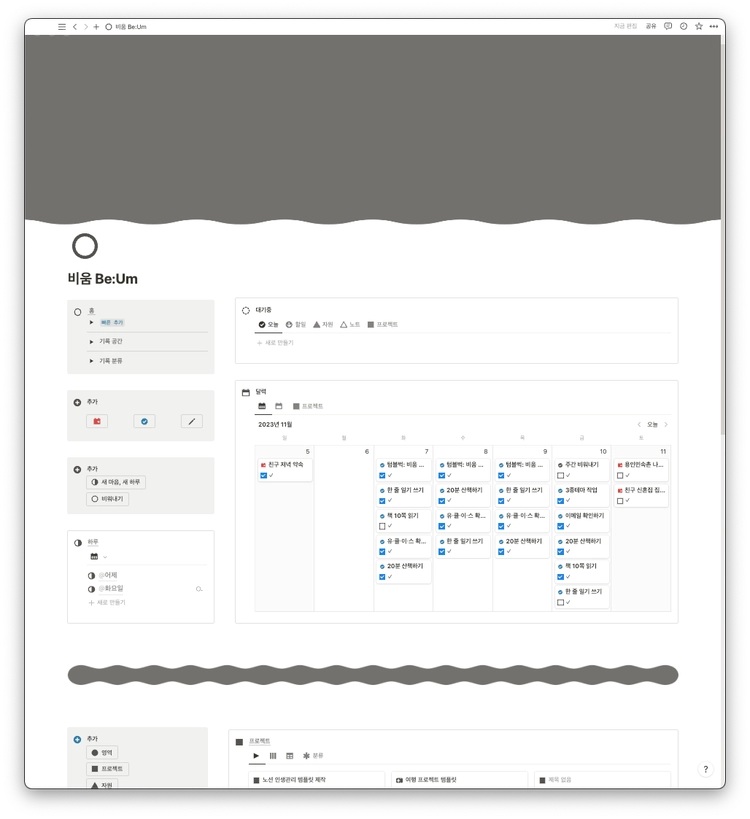Expand the 빠른 추가 toggle
Screen dimensions: 750x819
(x=91, y=322)
